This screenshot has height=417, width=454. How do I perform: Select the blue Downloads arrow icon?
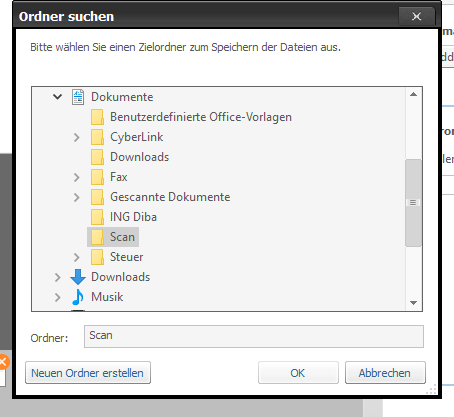[x=78, y=277]
